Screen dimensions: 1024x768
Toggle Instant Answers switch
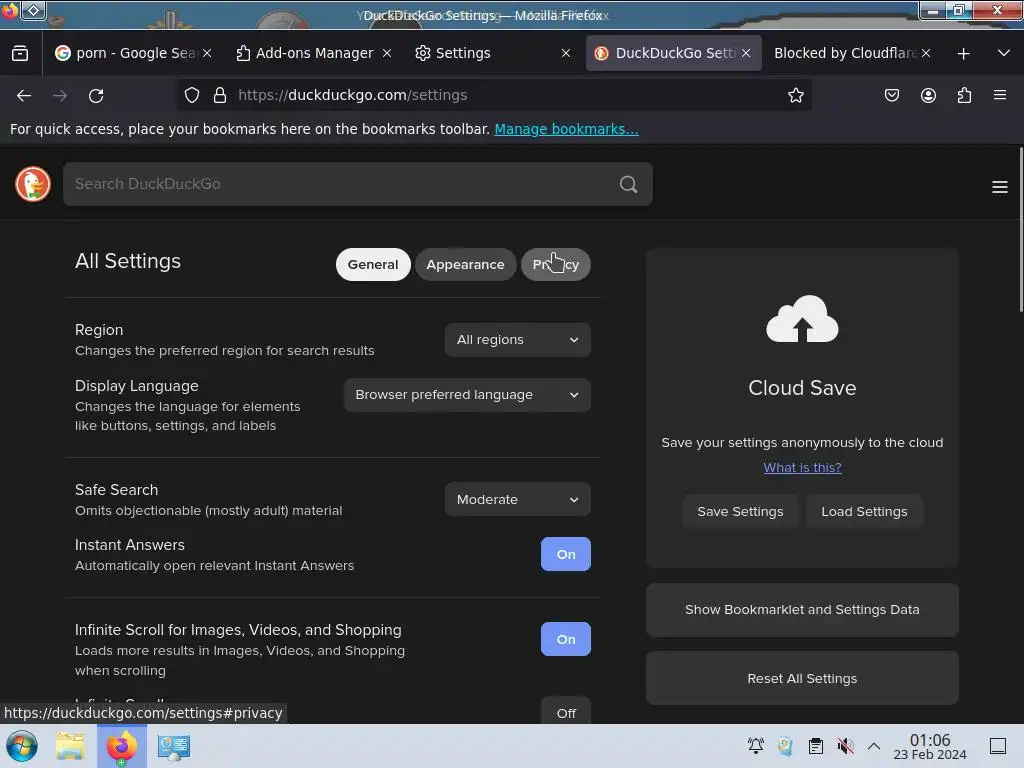coord(566,554)
